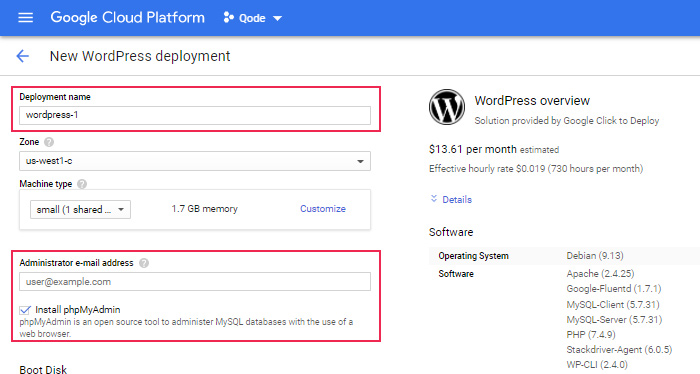Click the $13.61 per month estimate
The image size is (700, 374).
(x=473, y=149)
